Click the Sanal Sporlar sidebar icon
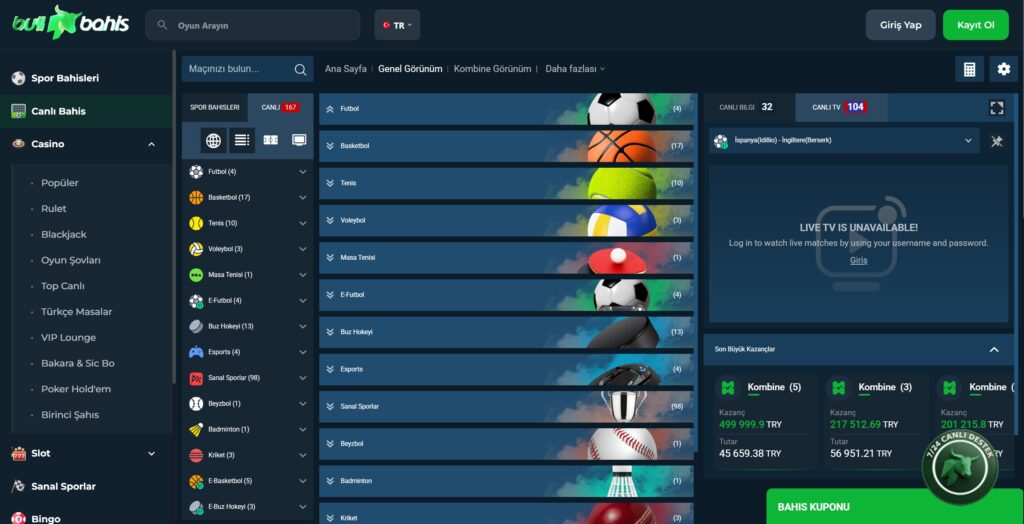The image size is (1024, 524). pos(18,486)
